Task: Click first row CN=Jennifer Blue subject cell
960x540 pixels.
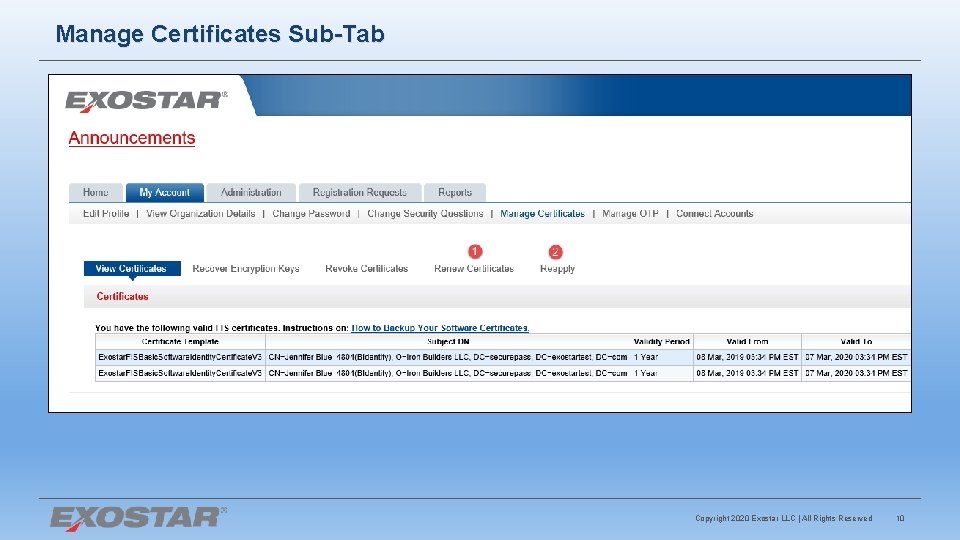Action: click(448, 357)
